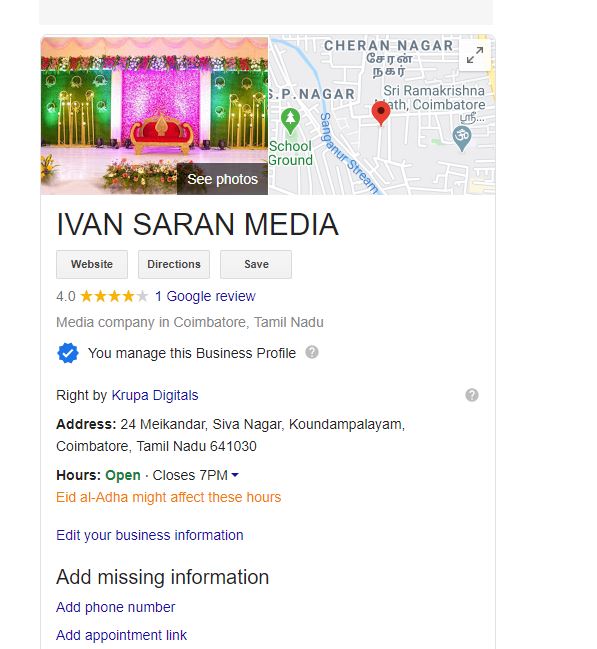Get Directions to Ivan Saran Media
This screenshot has height=649, width=597.
pyautogui.click(x=174, y=264)
